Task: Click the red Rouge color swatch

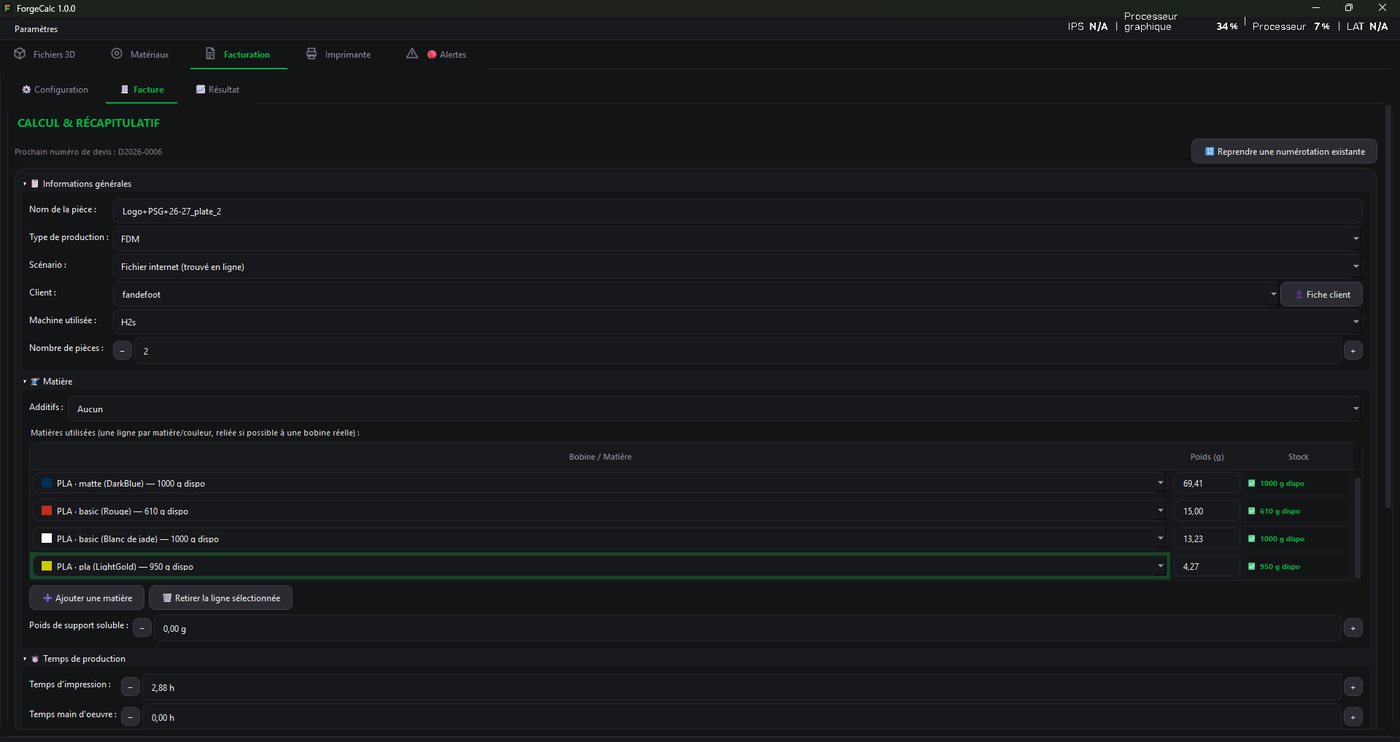Action: [x=46, y=511]
